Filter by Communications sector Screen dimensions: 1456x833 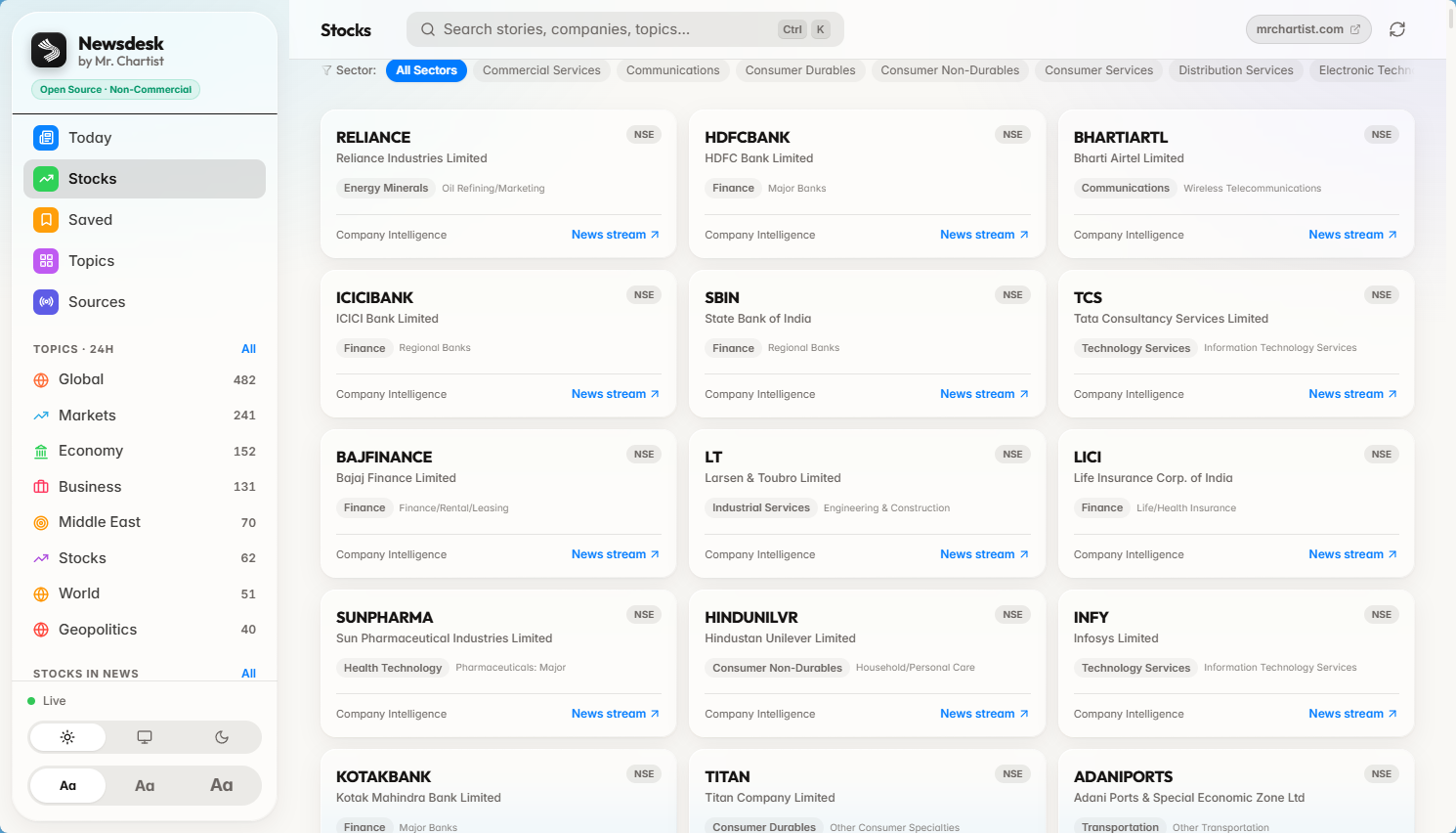tap(673, 70)
